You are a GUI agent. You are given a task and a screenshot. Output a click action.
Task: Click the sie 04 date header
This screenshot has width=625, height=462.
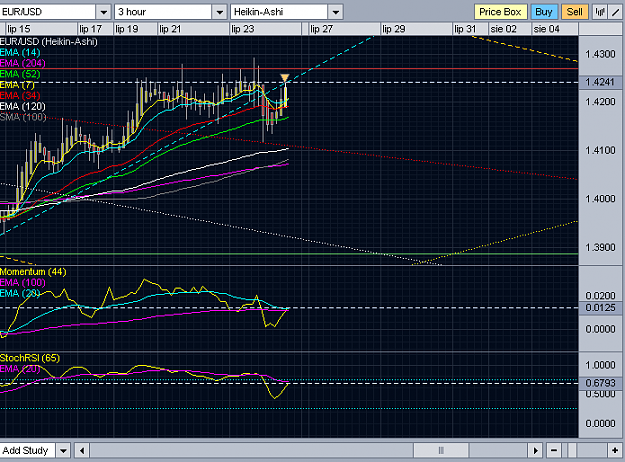pyautogui.click(x=546, y=29)
